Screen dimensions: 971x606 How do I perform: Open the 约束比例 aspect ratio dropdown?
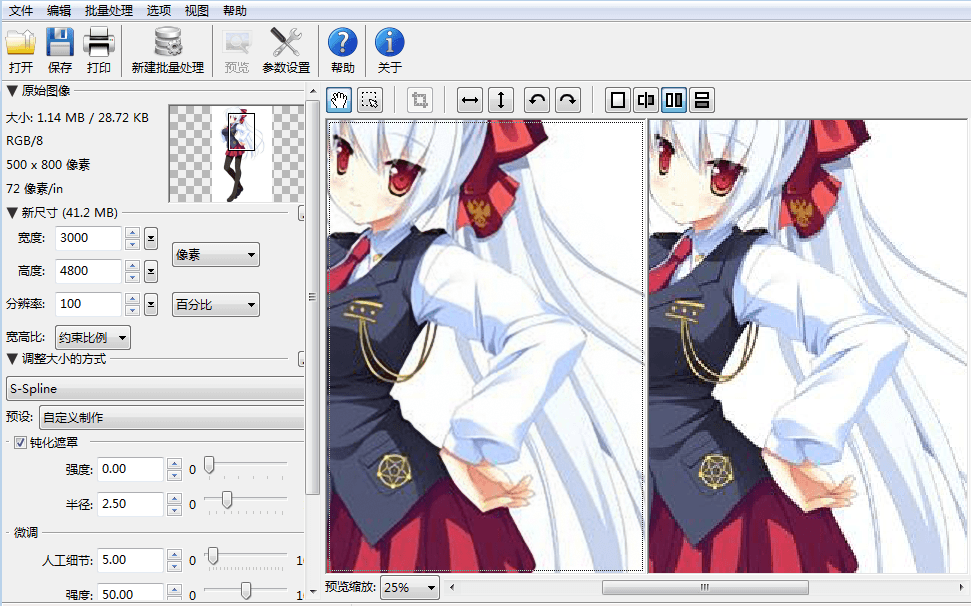[x=93, y=337]
